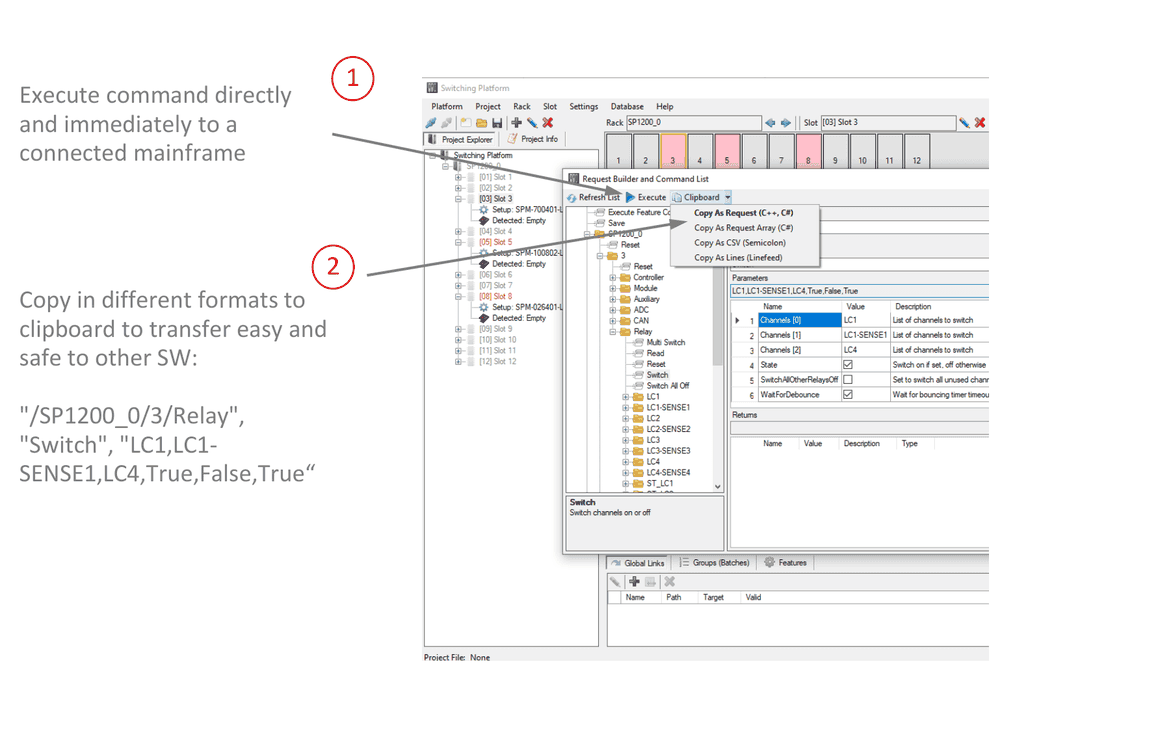Image resolution: width=1160 pixels, height=748 pixels.
Task: Toggle the WaitForDebounce checkbox
Action: click(848, 394)
